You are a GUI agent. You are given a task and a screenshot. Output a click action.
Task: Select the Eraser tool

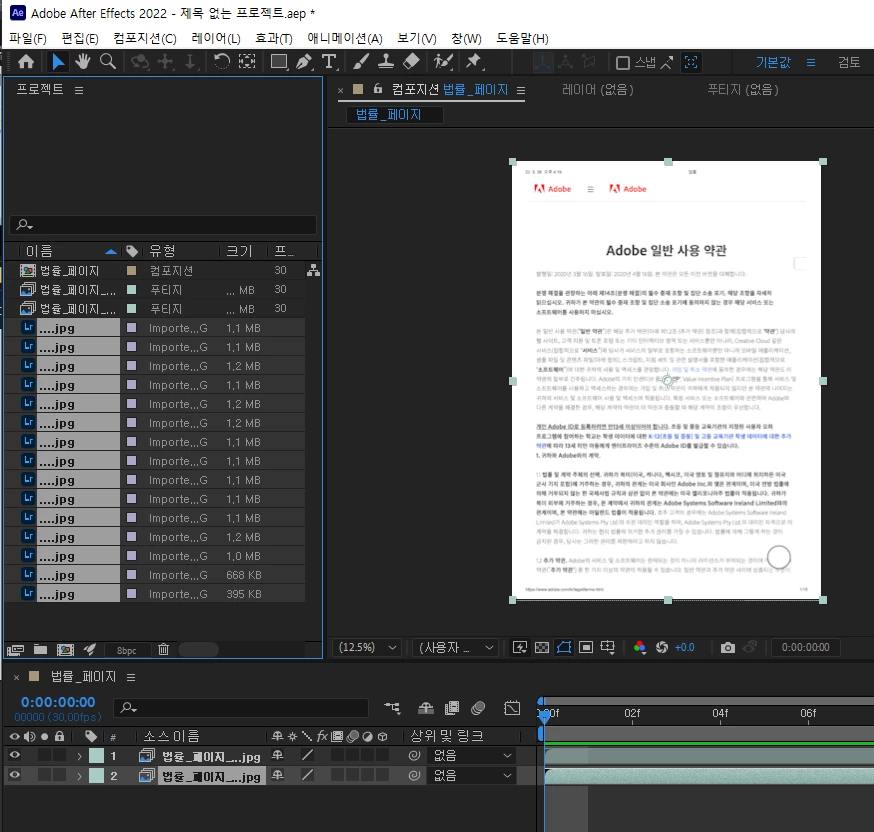(411, 61)
